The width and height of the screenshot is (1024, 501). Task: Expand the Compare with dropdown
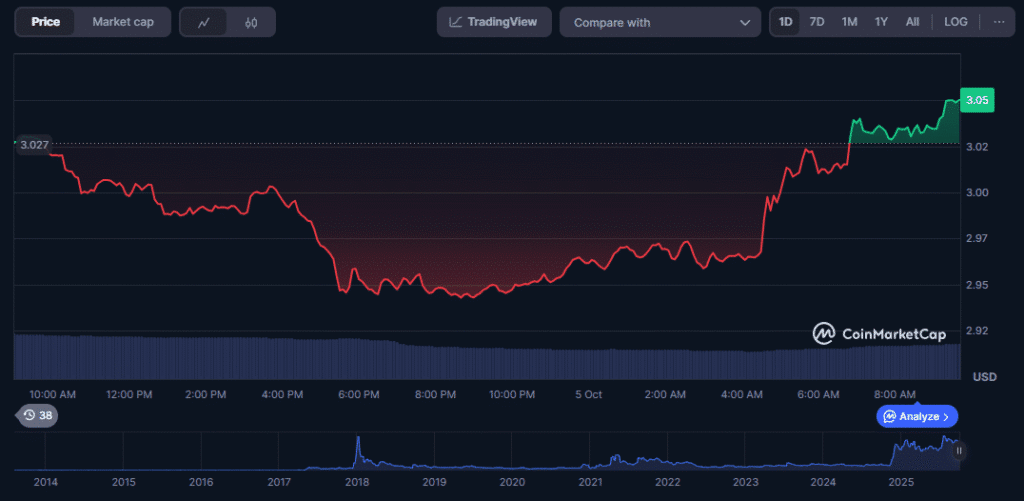660,22
